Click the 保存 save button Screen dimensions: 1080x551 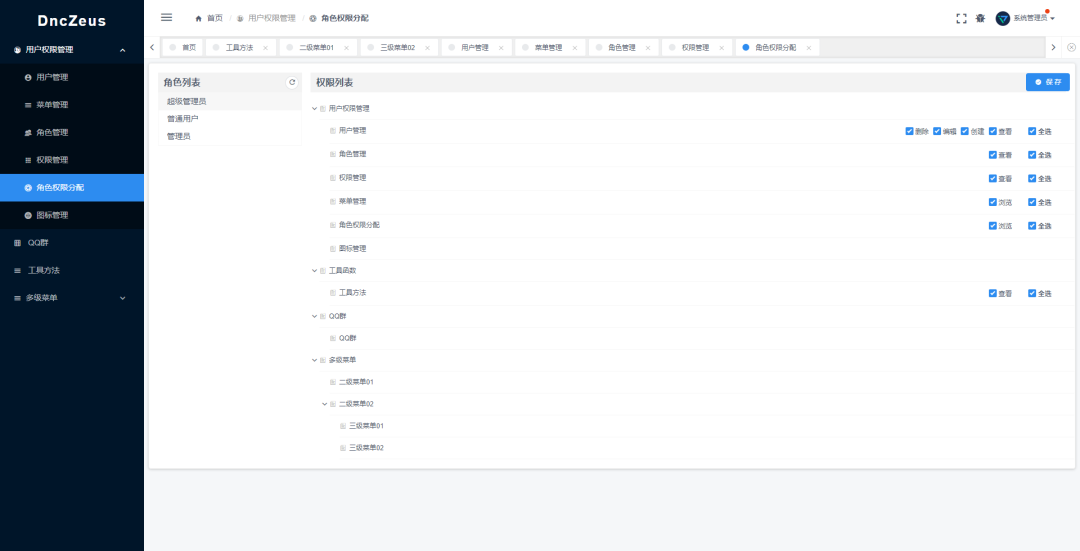1047,82
